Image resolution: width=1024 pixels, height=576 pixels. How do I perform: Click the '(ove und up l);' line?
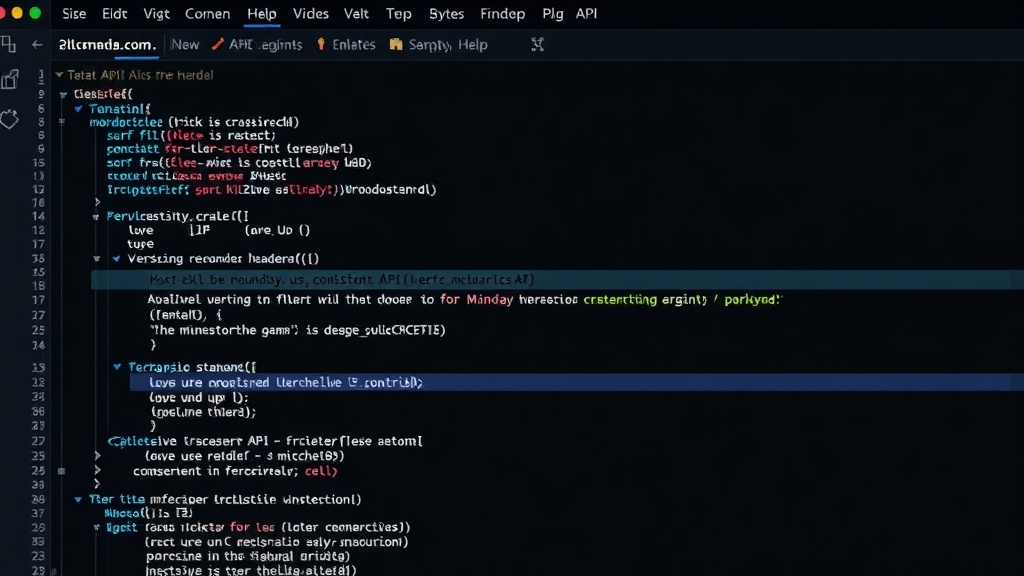[199, 398]
